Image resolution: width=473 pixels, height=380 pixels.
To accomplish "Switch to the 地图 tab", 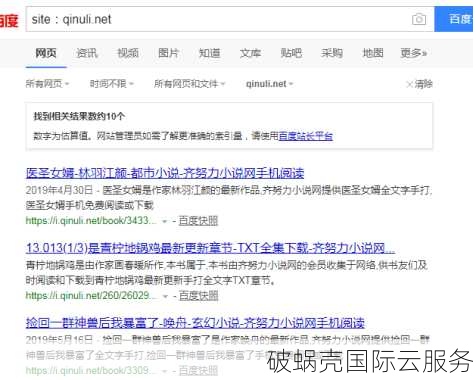I will pos(373,53).
